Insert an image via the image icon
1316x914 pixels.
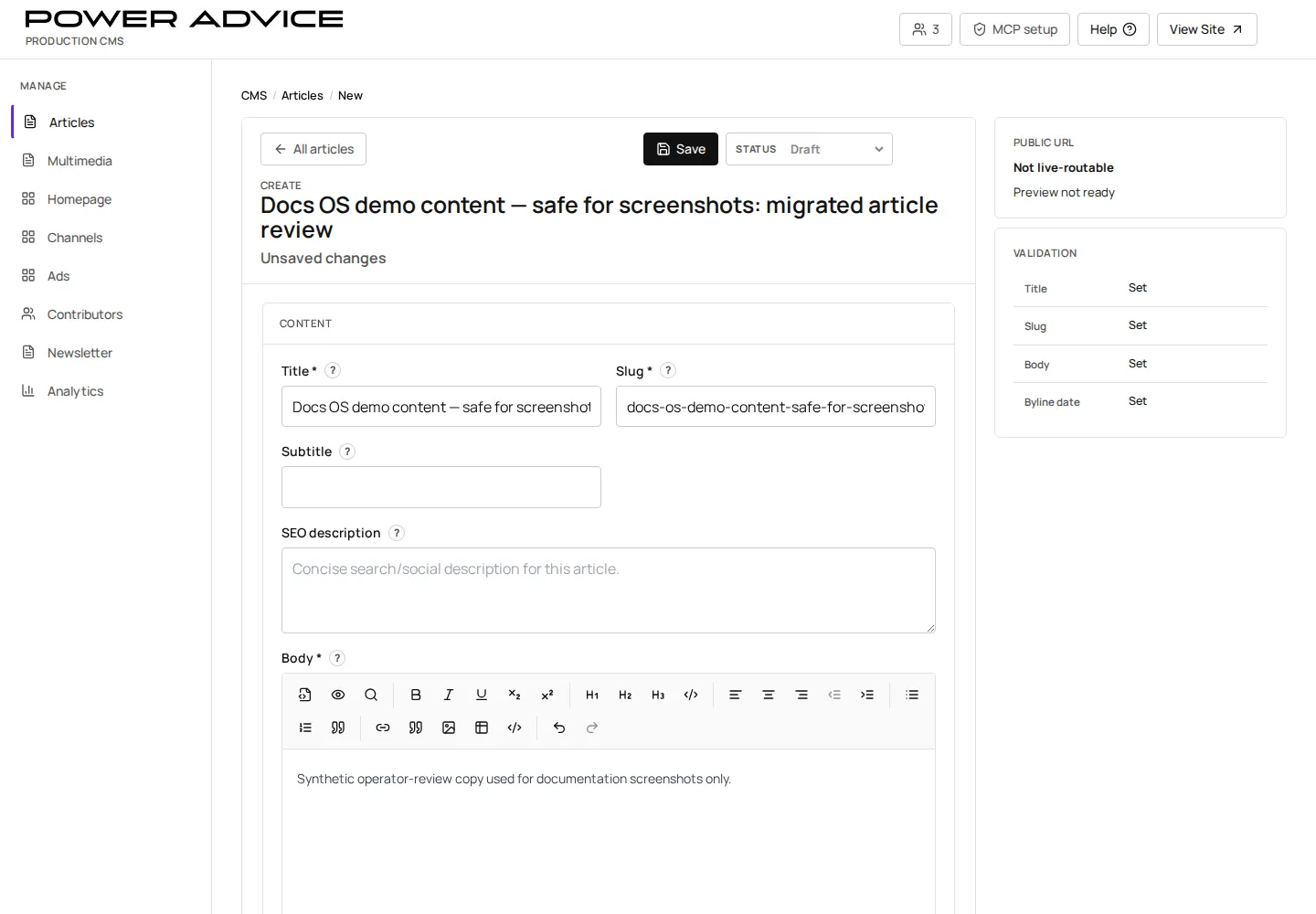click(449, 728)
